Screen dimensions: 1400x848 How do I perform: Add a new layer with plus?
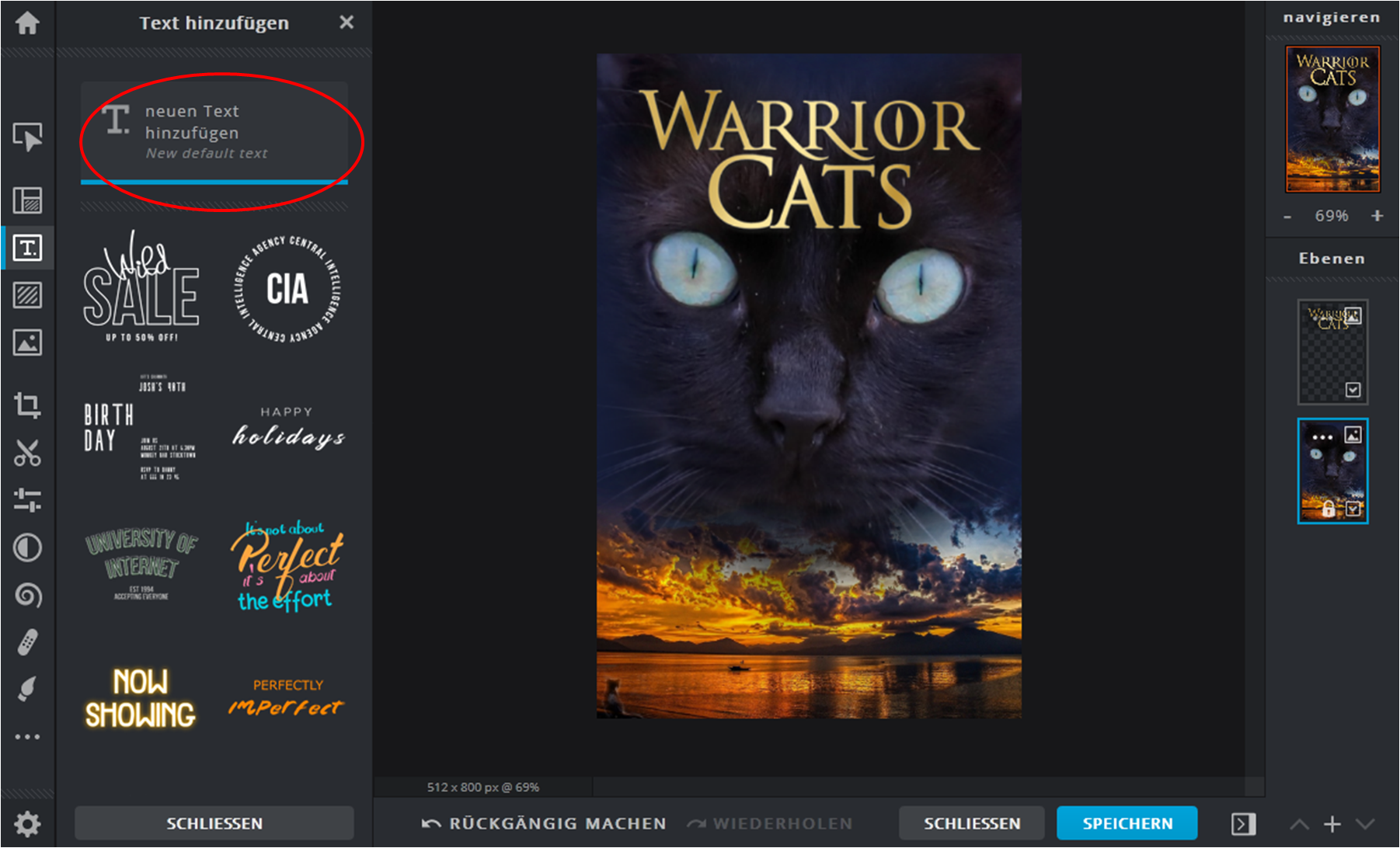pyautogui.click(x=1332, y=824)
